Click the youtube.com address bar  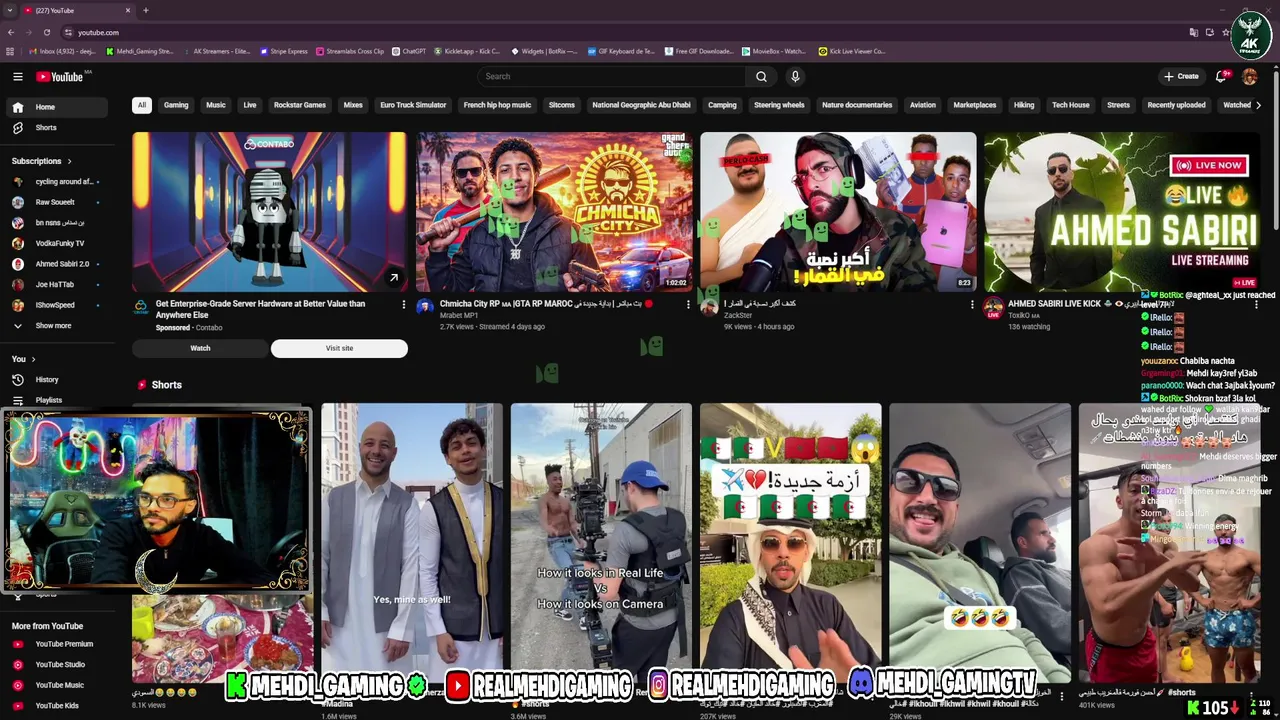620,32
